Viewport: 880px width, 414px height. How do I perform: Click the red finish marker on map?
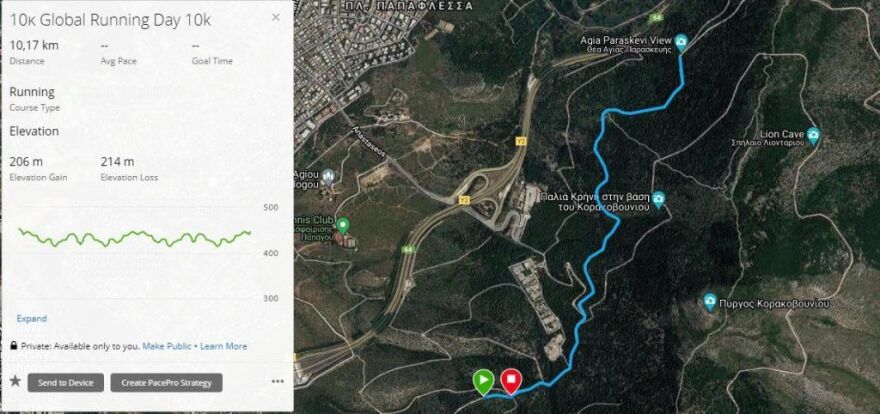(511, 381)
